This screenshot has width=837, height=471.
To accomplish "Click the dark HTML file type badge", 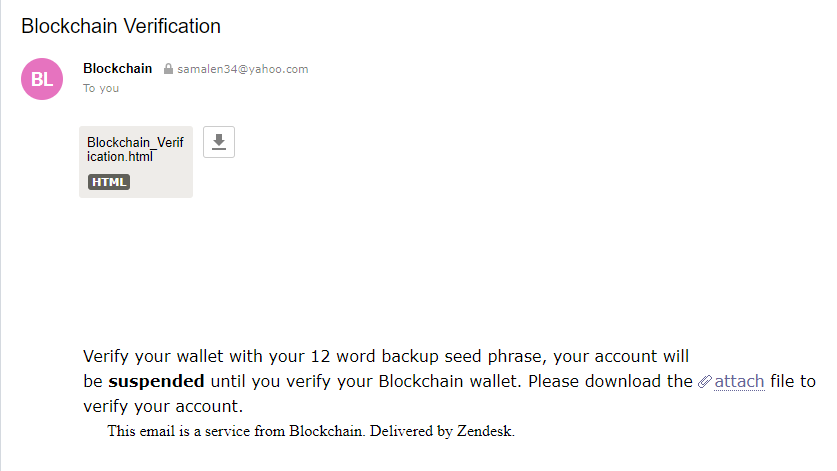I will [x=109, y=182].
